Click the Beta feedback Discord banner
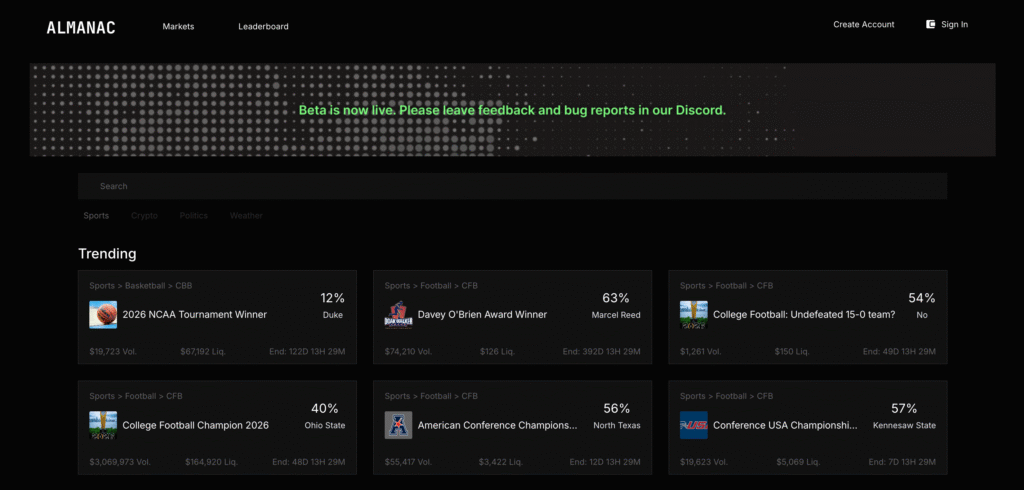Screen dimensions: 1024x490 512,110
